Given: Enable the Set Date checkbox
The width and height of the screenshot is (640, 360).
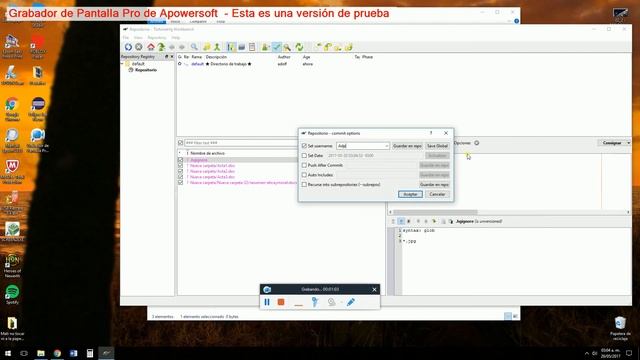Looking at the screenshot, I should [304, 156].
